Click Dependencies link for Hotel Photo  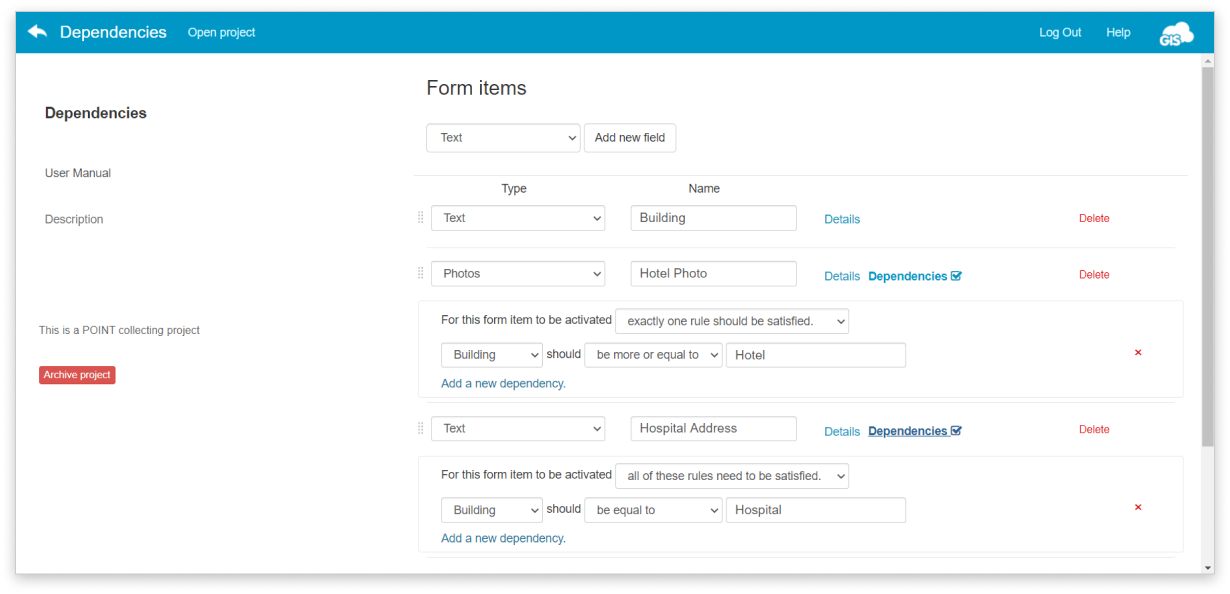(907, 276)
